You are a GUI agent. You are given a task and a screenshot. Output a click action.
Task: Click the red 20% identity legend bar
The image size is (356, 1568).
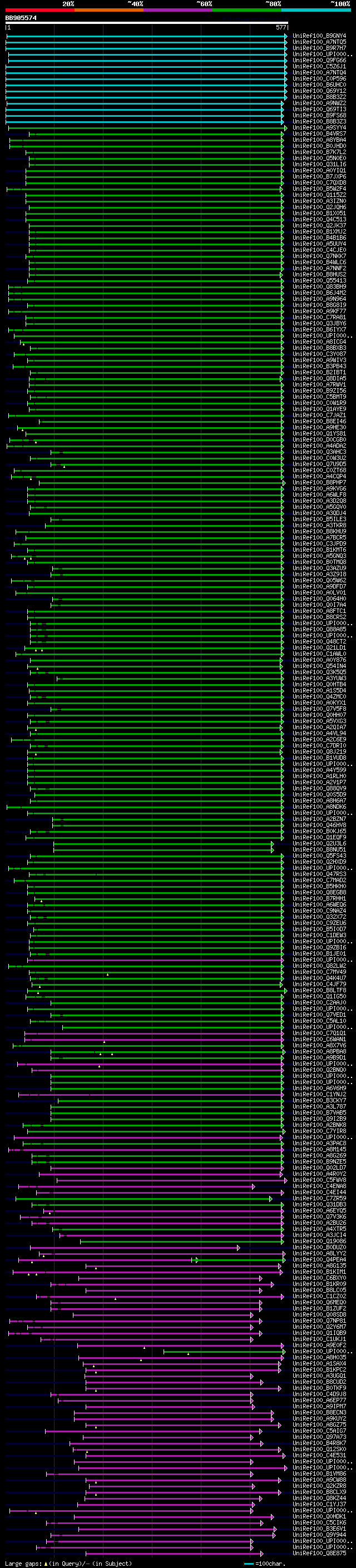(39, 10)
